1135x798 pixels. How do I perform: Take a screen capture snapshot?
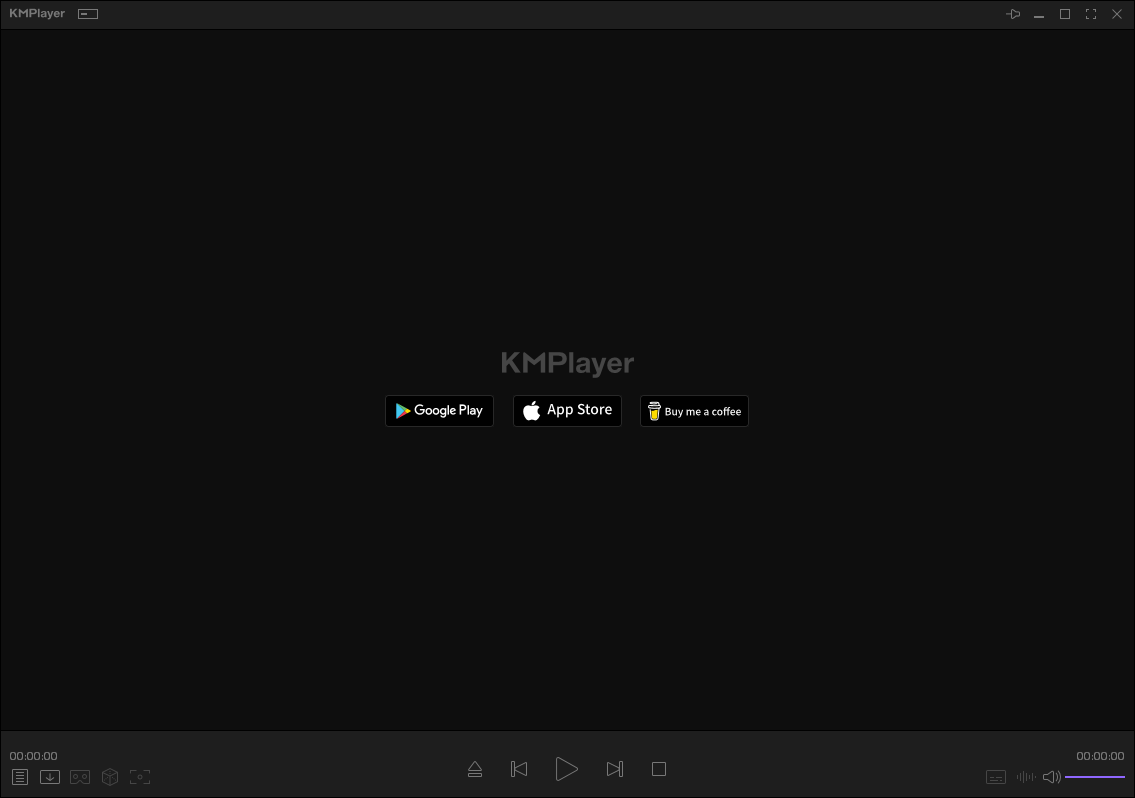[x=140, y=777]
